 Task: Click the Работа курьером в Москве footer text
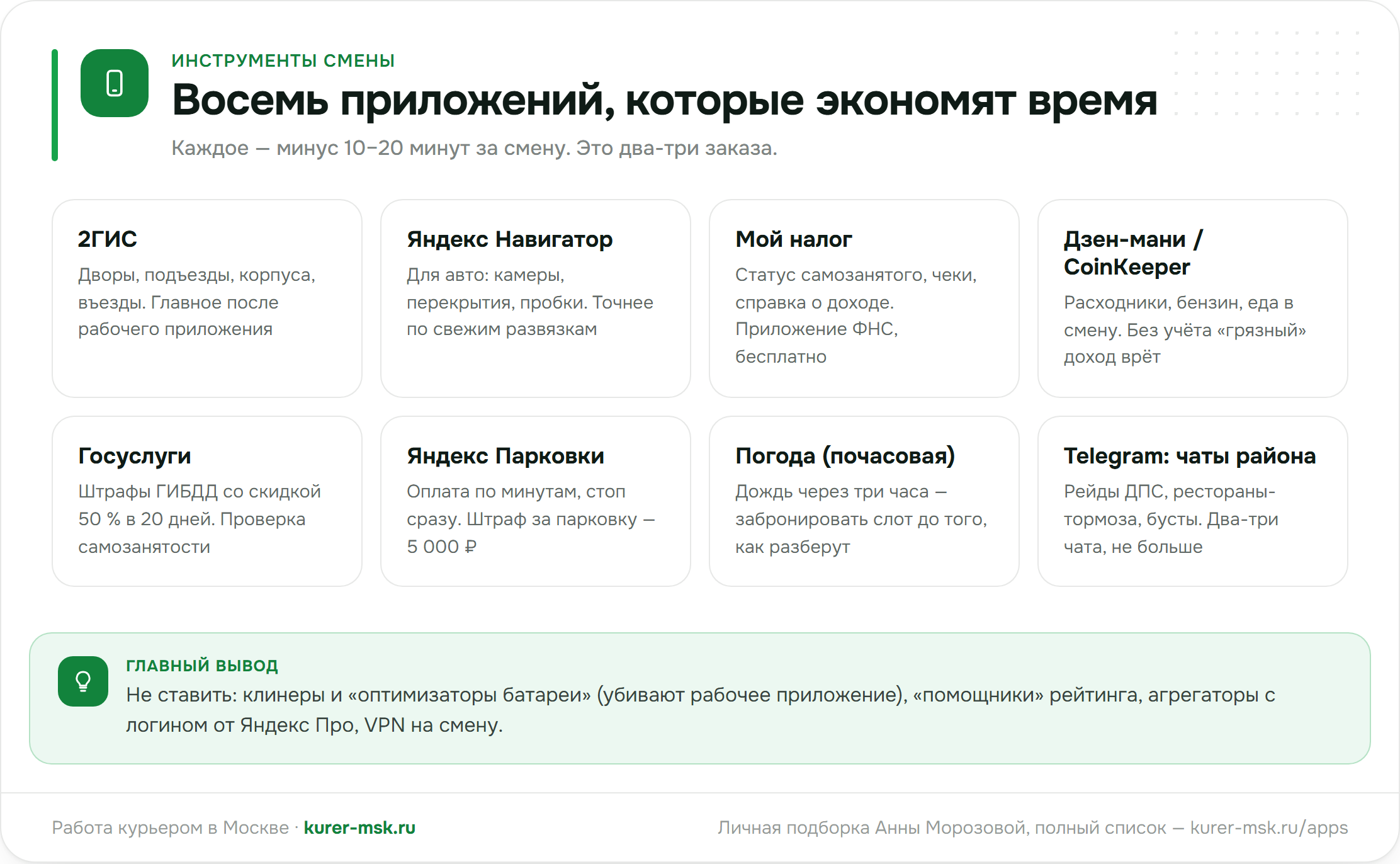[x=170, y=827]
